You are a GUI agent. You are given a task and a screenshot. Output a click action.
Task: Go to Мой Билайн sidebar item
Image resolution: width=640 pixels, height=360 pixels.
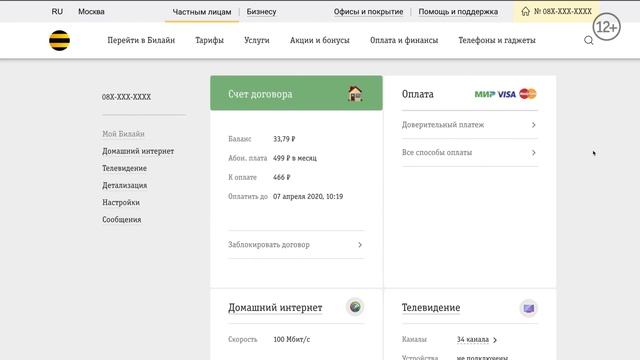tap(123, 134)
